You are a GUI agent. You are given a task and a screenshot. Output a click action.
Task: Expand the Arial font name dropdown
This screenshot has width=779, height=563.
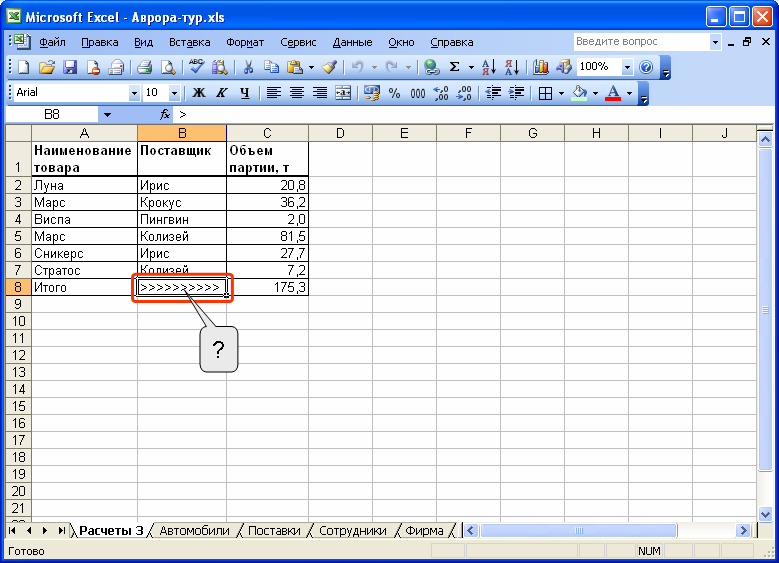[134, 93]
